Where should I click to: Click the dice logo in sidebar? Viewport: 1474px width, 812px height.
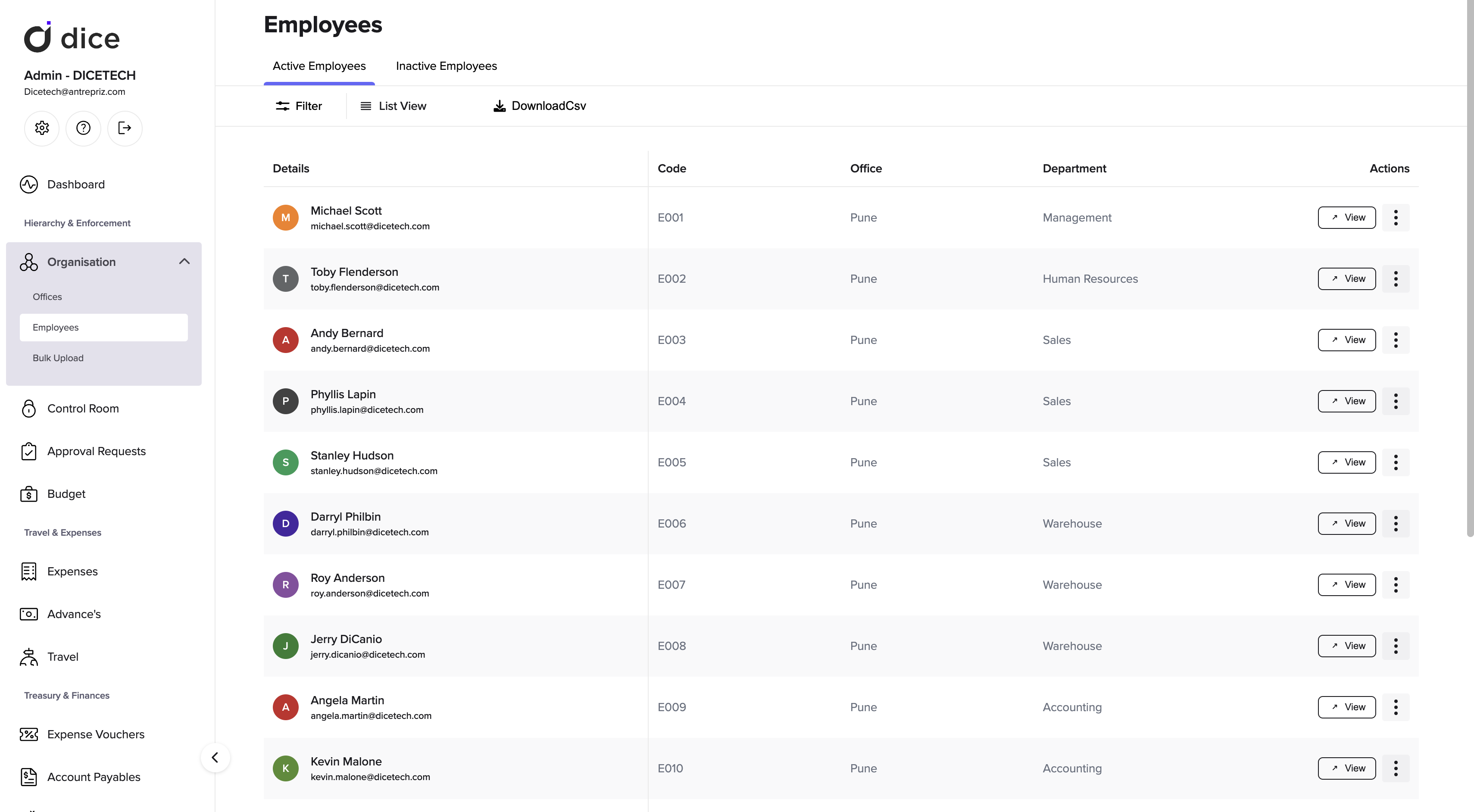click(x=71, y=37)
